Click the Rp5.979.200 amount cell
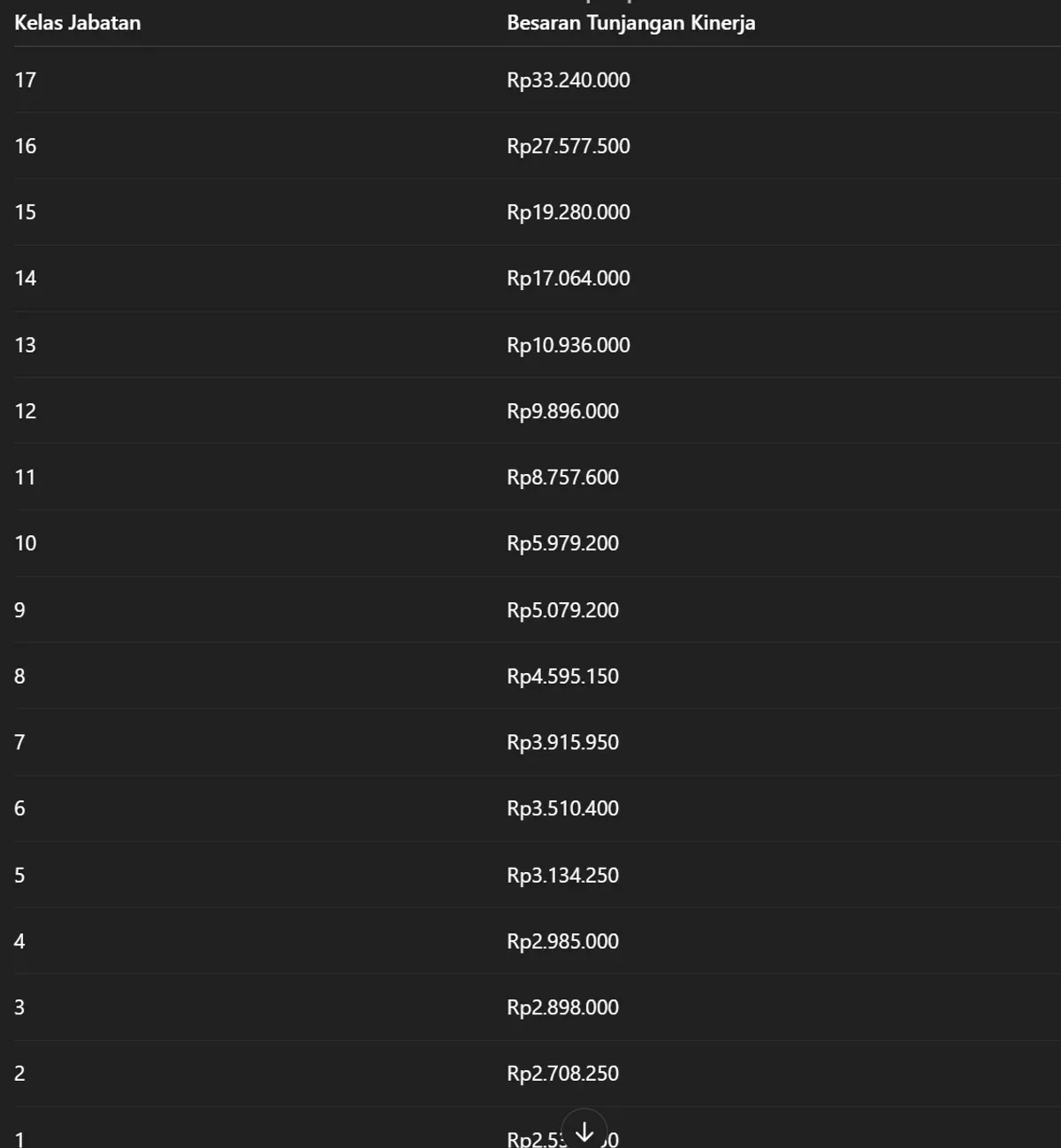 (x=563, y=543)
